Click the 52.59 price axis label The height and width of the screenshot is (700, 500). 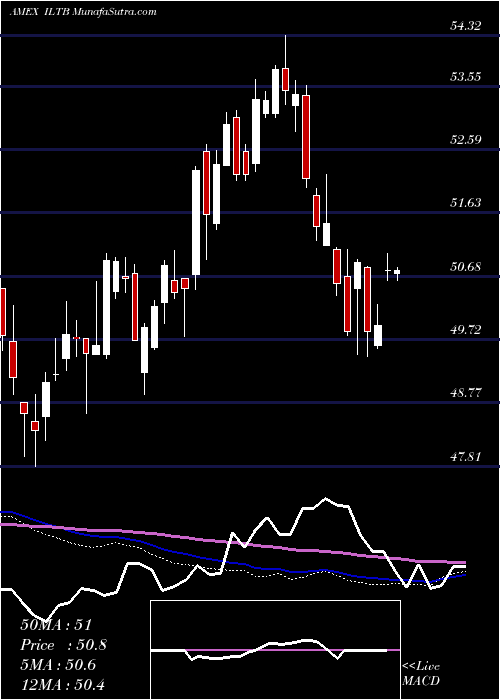point(466,140)
